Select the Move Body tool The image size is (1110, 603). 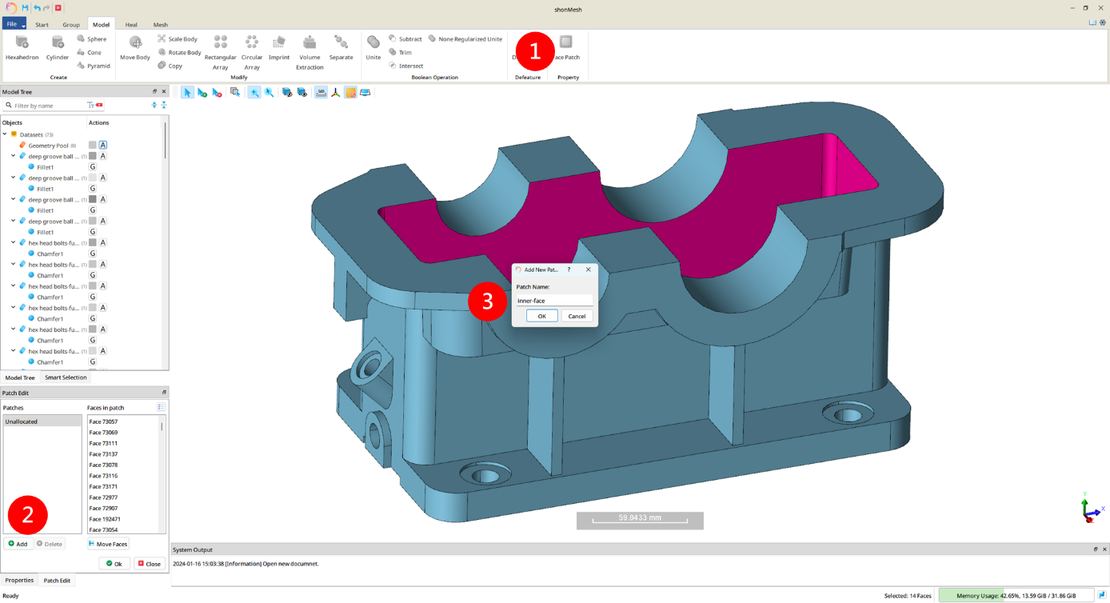click(135, 44)
